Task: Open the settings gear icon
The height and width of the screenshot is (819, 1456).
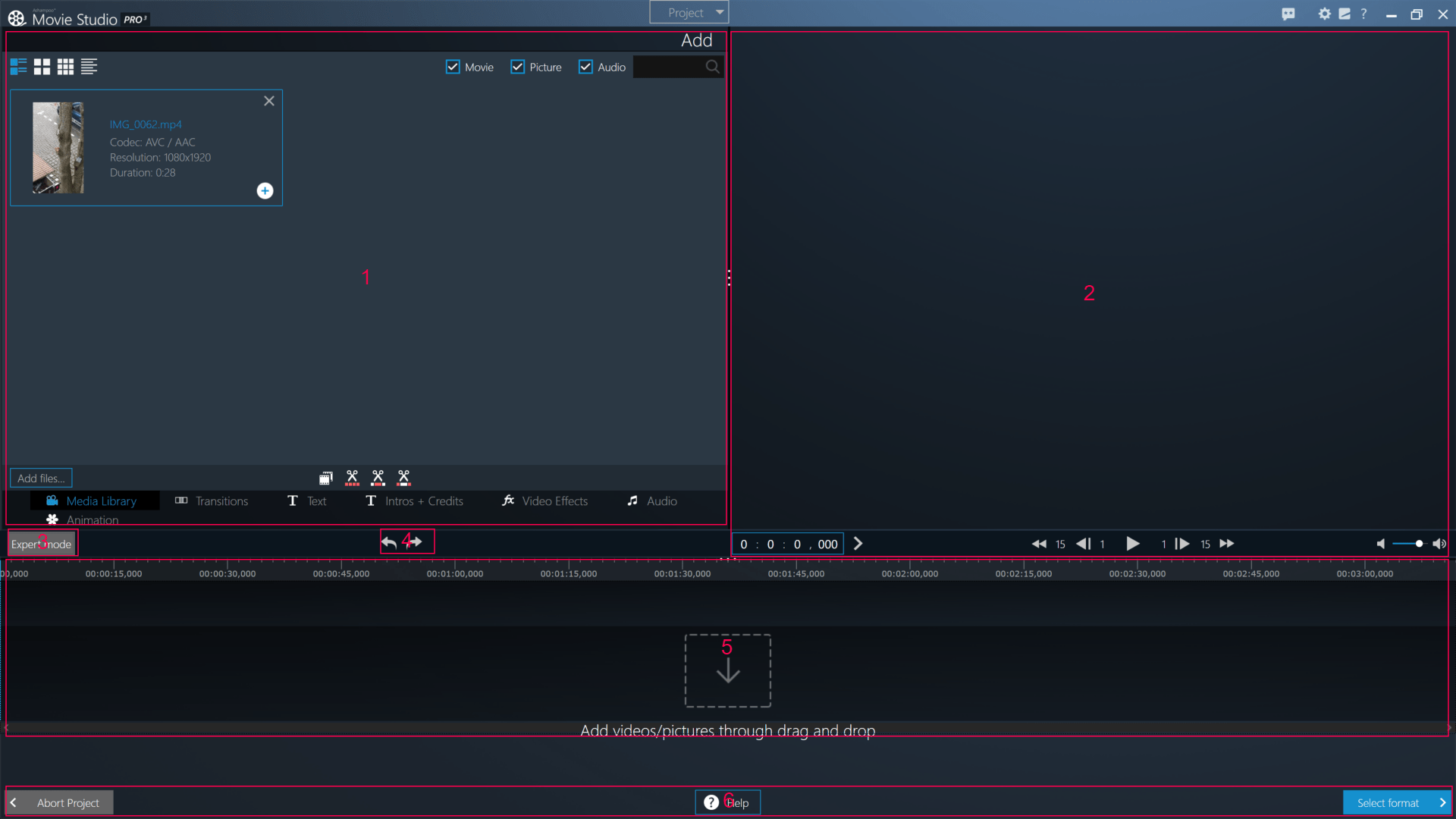Action: tap(1325, 14)
